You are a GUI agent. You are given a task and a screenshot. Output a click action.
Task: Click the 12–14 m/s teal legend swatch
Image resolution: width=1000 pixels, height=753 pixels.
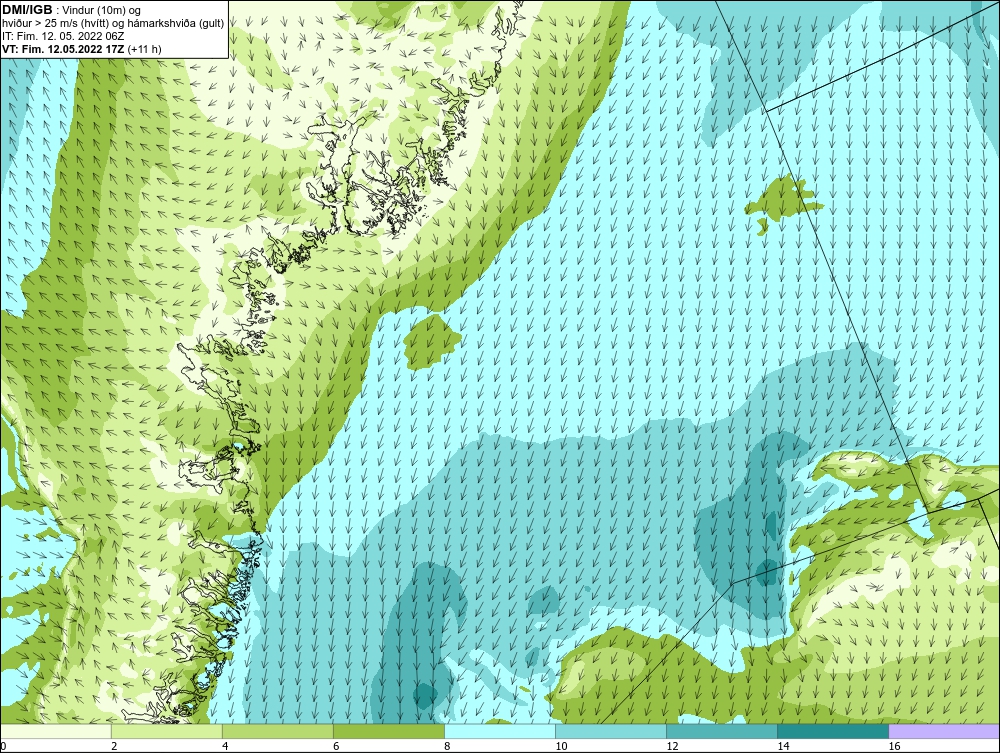point(722,731)
